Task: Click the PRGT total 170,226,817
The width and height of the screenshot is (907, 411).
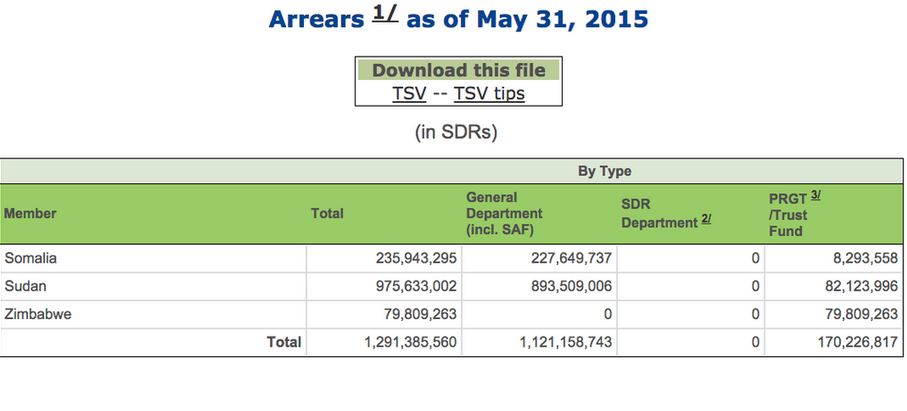Action: pyautogui.click(x=858, y=342)
